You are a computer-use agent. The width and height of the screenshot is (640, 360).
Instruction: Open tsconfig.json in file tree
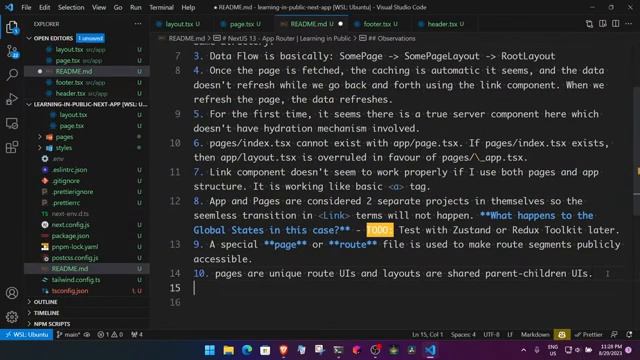point(70,291)
